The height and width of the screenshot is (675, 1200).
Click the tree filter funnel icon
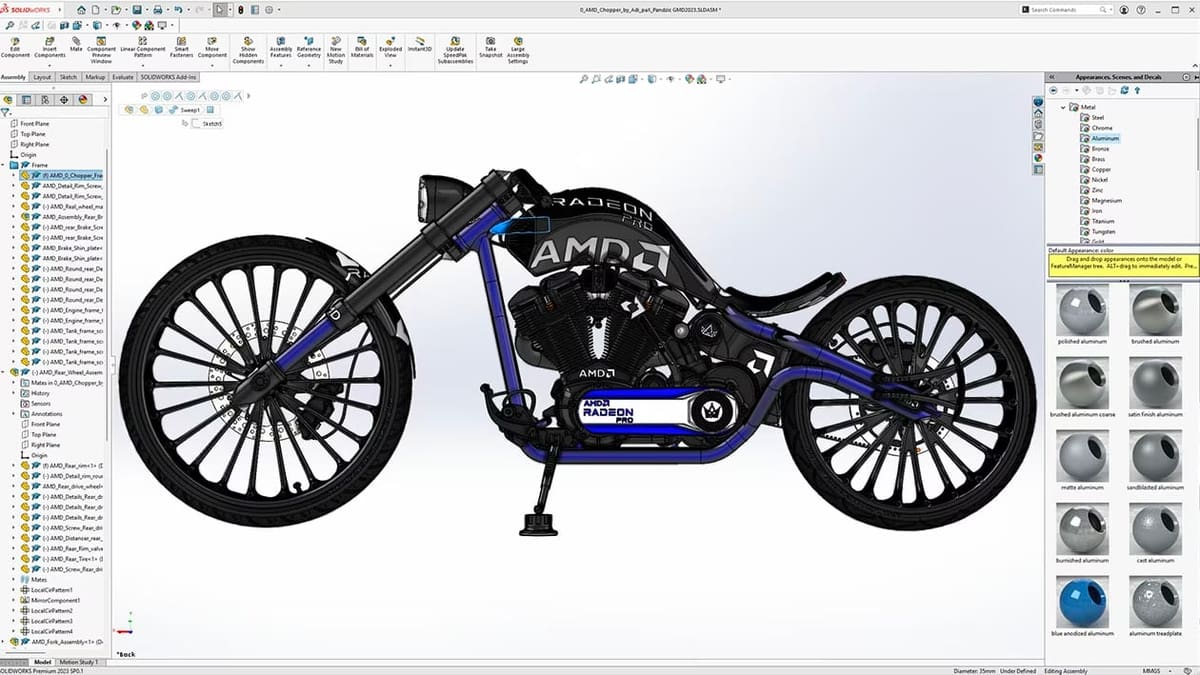[x=7, y=113]
